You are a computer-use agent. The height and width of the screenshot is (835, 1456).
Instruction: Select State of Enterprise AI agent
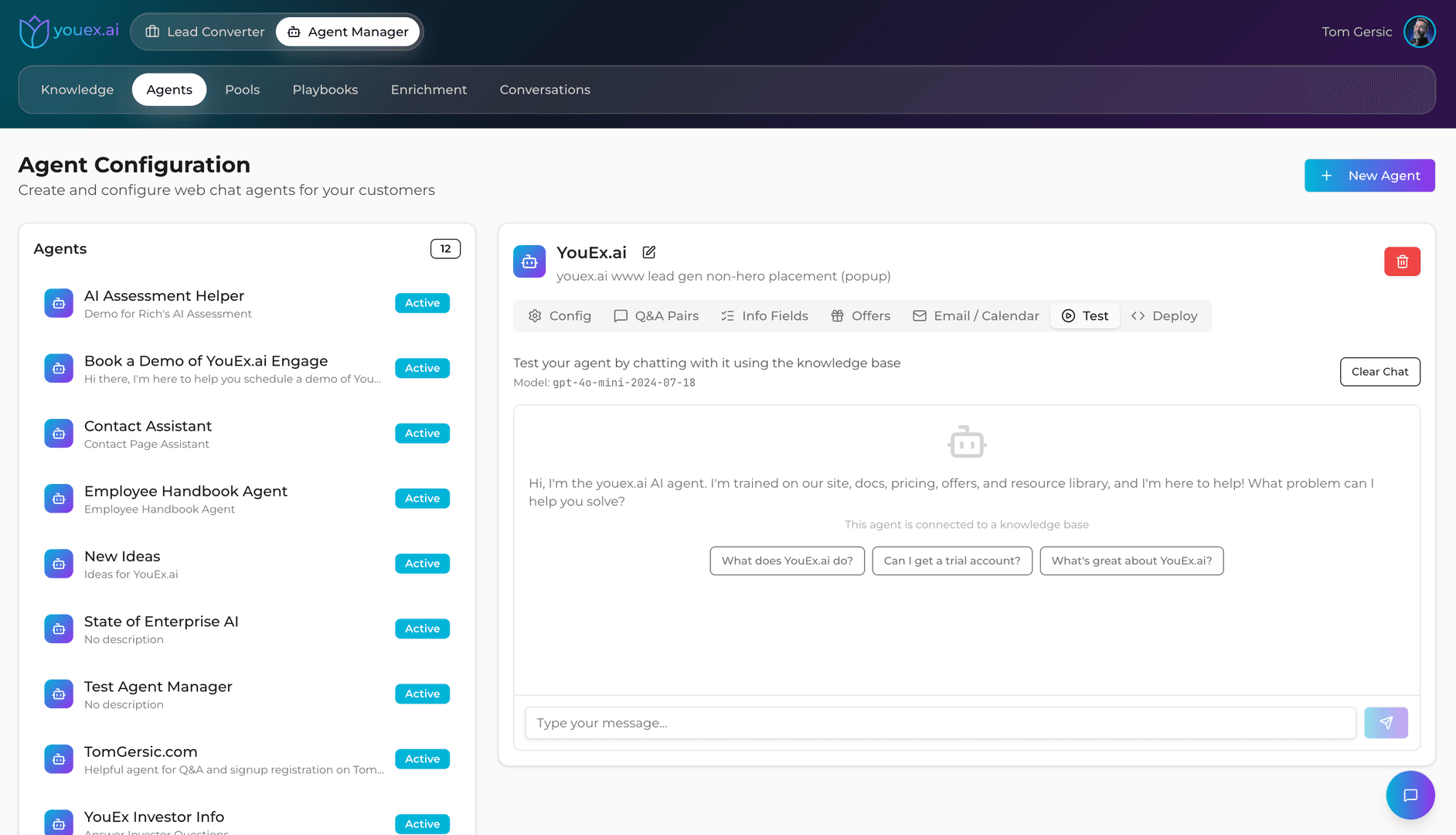coord(247,629)
